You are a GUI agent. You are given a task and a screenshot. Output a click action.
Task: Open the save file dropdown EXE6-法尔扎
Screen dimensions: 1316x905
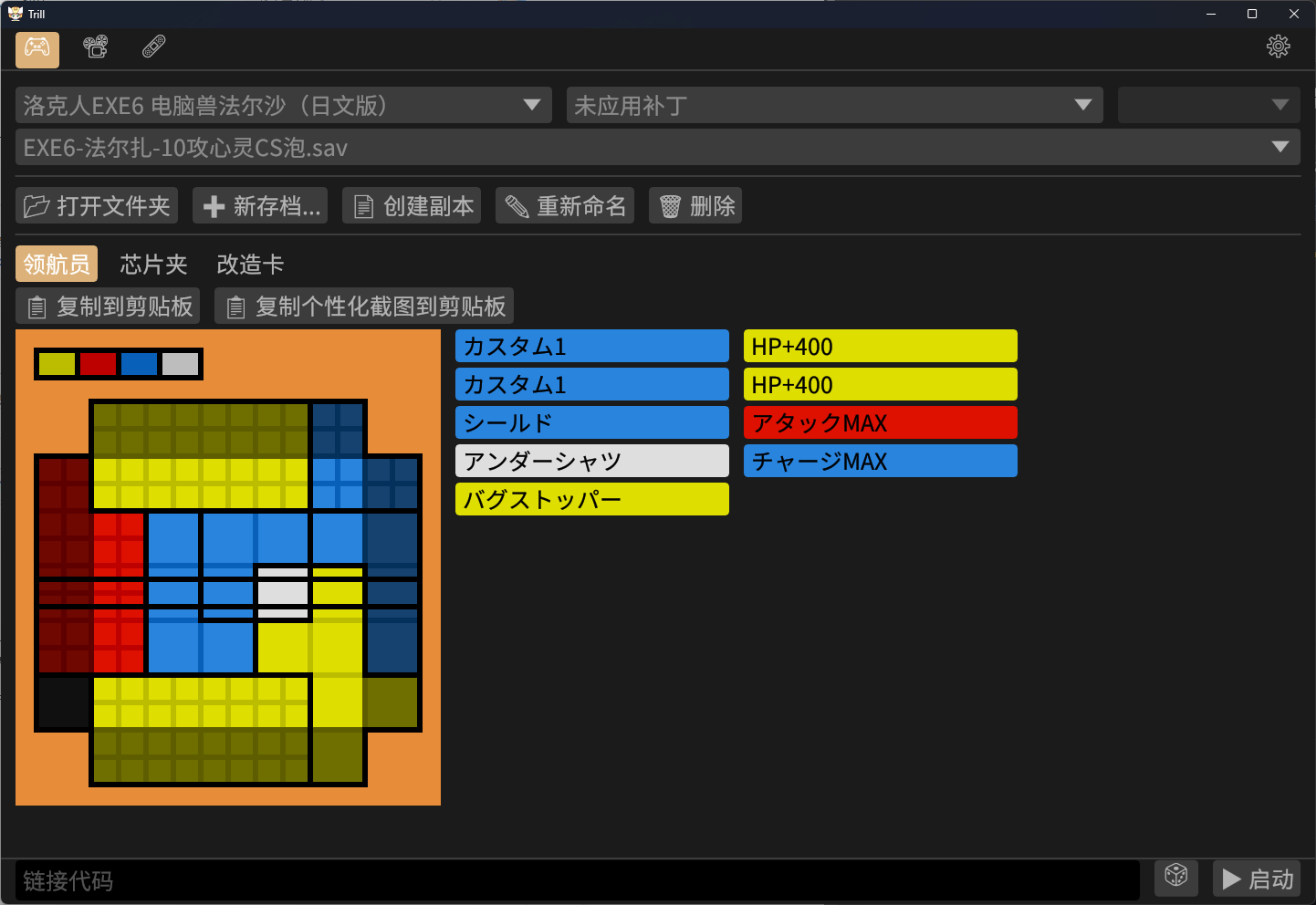(657, 148)
